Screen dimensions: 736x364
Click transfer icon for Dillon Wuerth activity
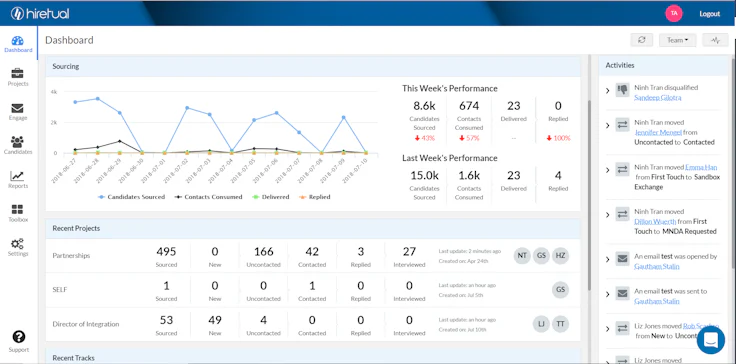click(622, 214)
